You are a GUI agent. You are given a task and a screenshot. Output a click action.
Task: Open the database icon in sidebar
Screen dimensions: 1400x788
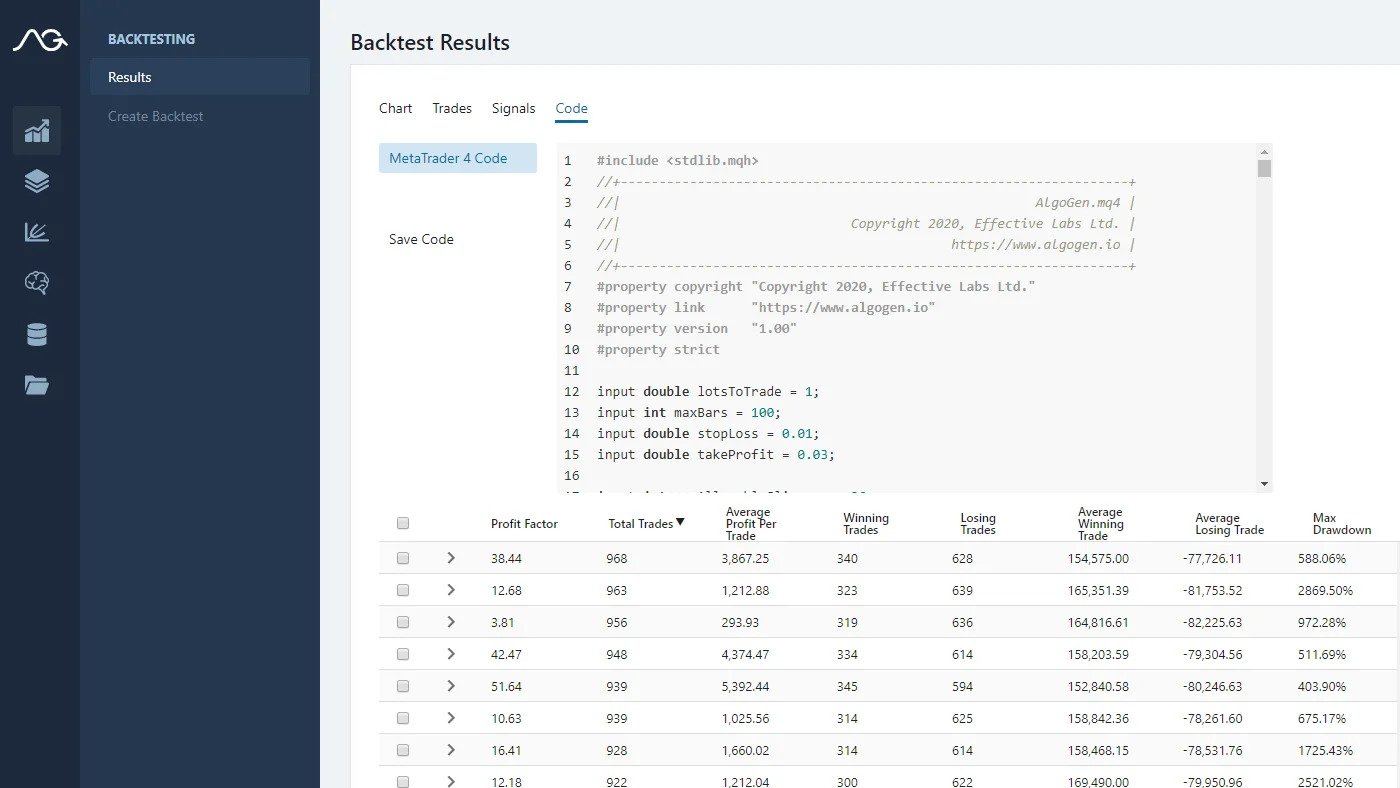pos(37,334)
